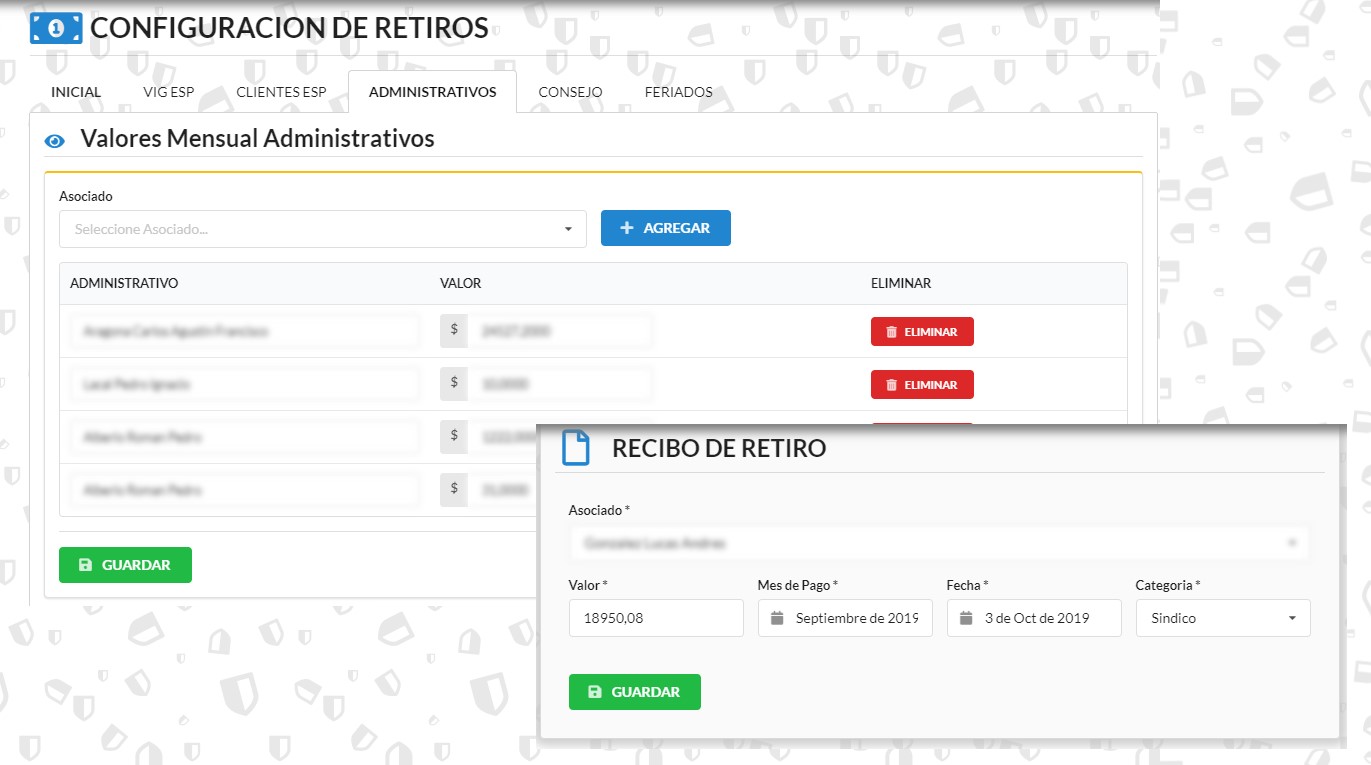Expand the Categoria Sindico dropdown

click(x=1223, y=618)
